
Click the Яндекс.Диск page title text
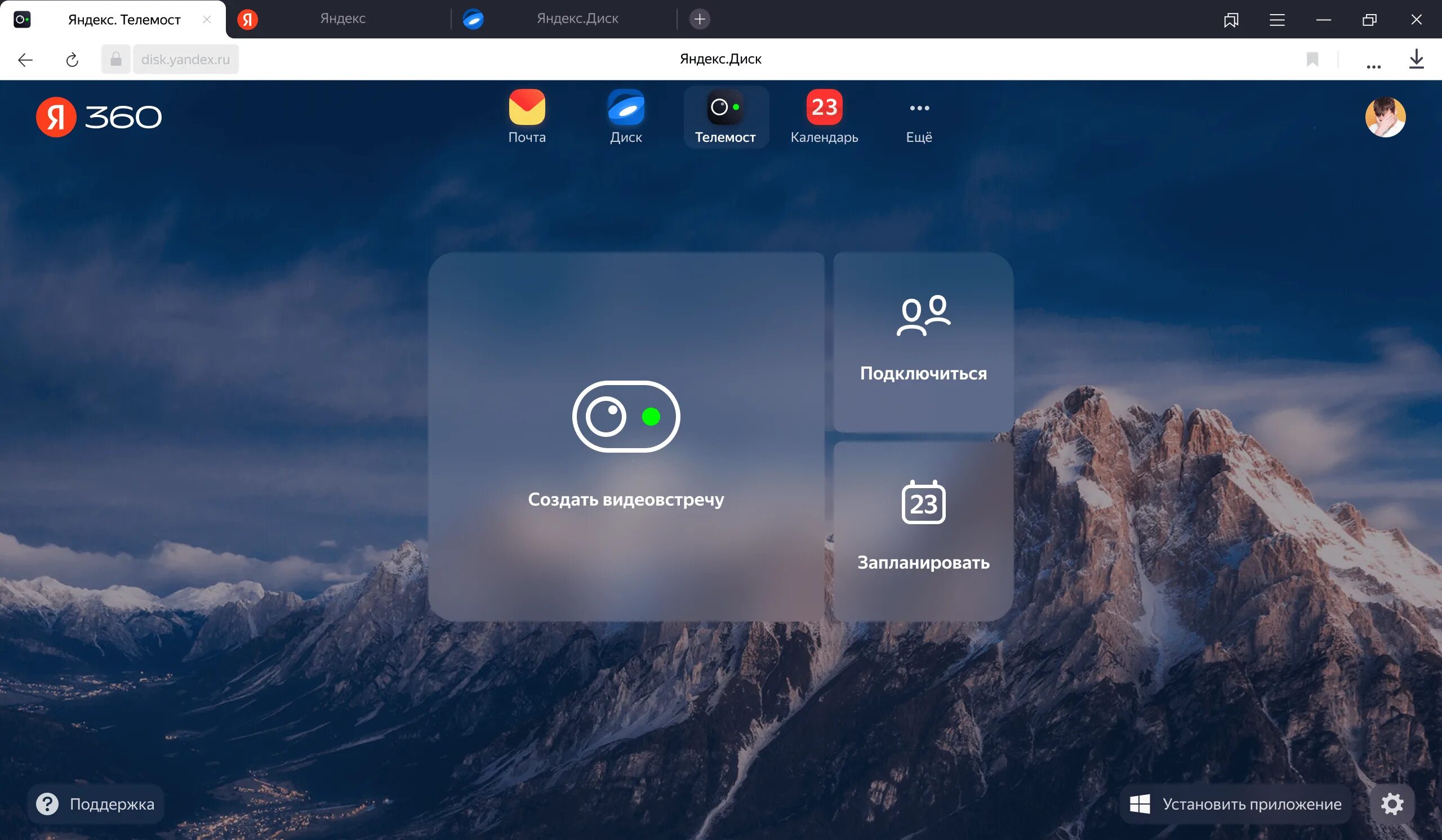(720, 59)
